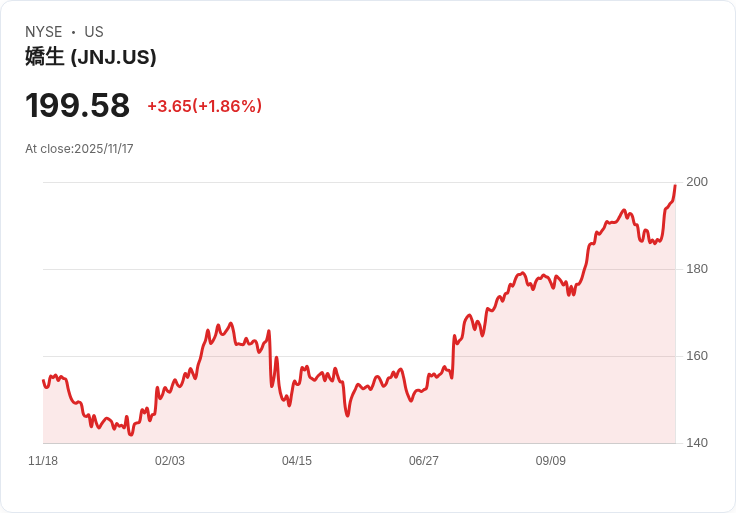Image resolution: width=736 pixels, height=513 pixels.
Task: Click the NYSE exchange label
Action: [44, 32]
